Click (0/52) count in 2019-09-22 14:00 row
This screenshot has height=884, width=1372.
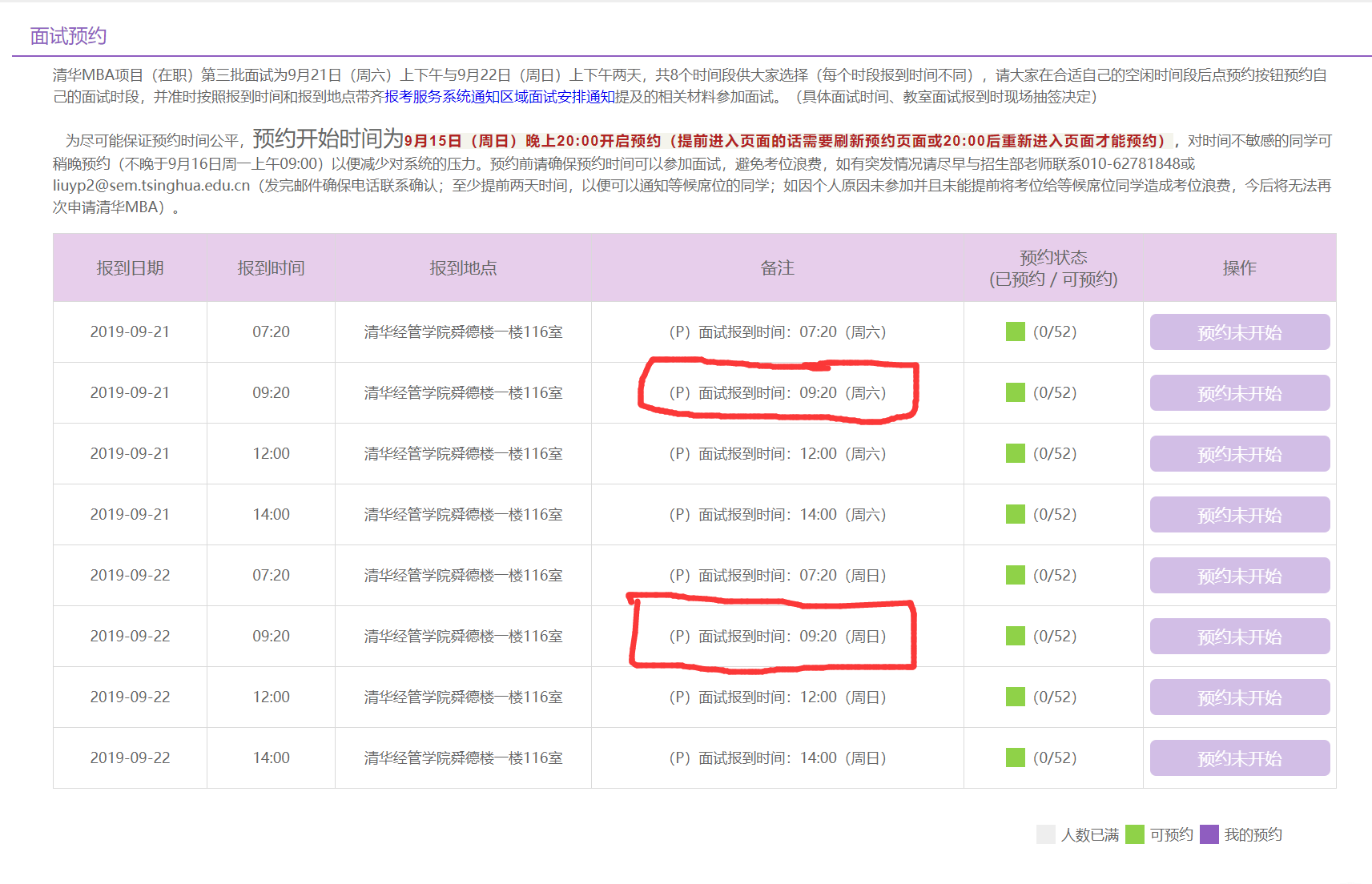tap(1055, 757)
